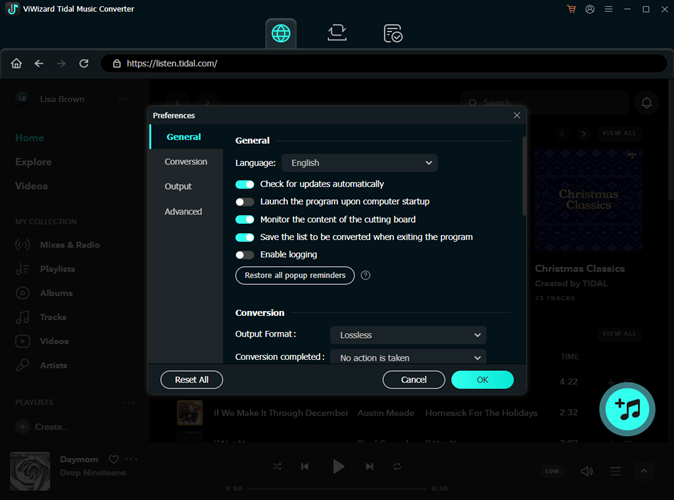
Task: Toggle Monitor the content of the cutting board
Action: pos(245,220)
